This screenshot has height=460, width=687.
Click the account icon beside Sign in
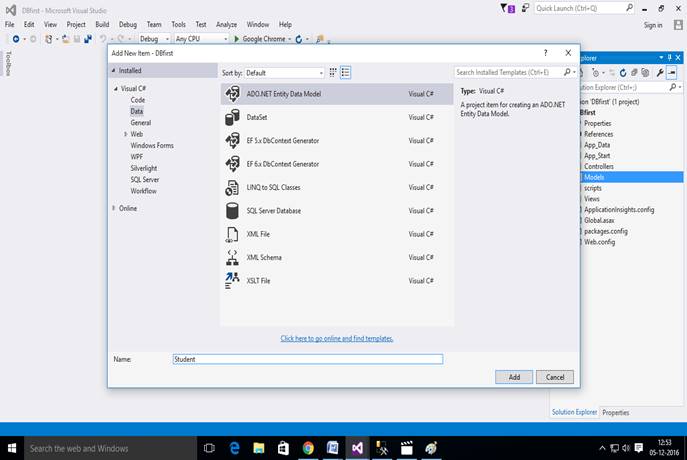click(x=678, y=25)
